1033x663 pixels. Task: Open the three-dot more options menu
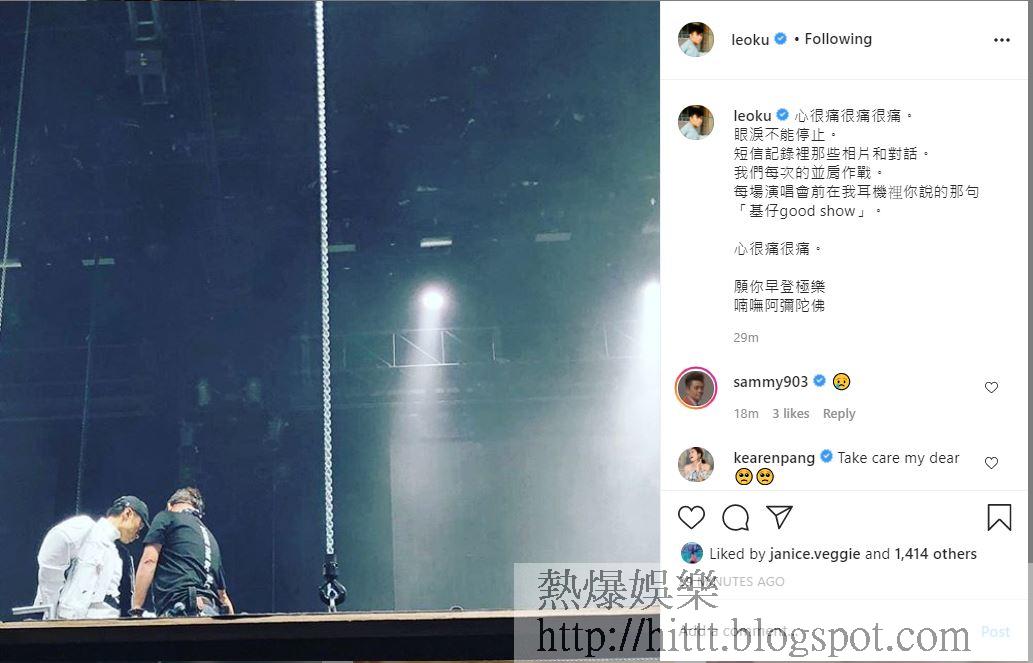[1001, 40]
